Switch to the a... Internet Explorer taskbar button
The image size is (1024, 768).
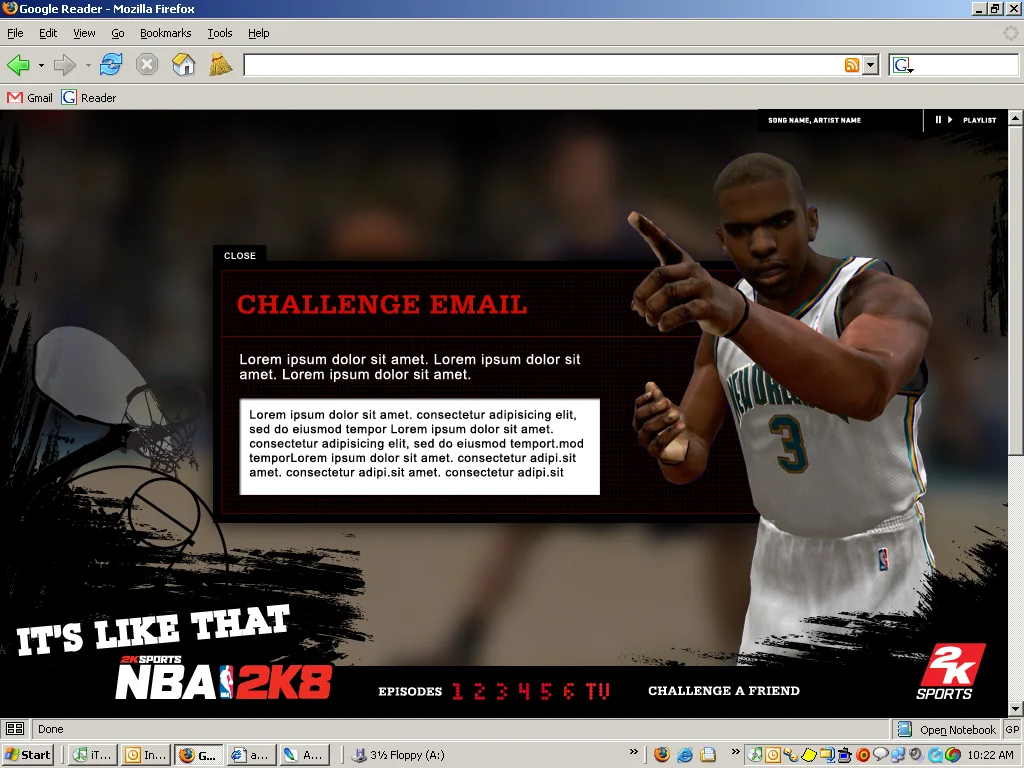click(x=251, y=755)
